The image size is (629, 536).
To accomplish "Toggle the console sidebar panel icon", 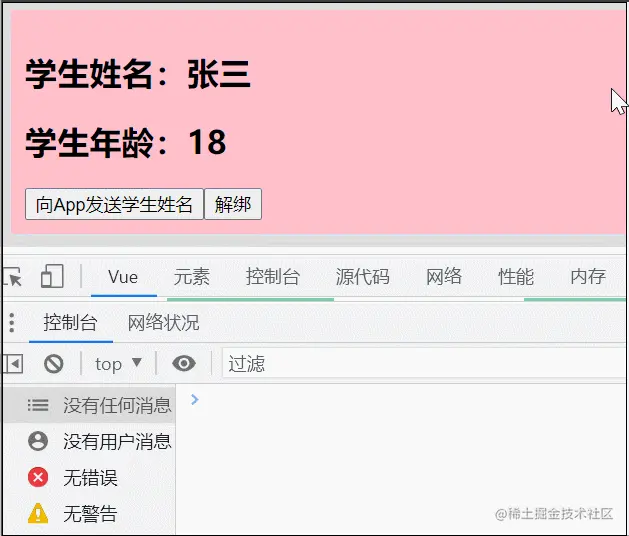I will 13,364.
